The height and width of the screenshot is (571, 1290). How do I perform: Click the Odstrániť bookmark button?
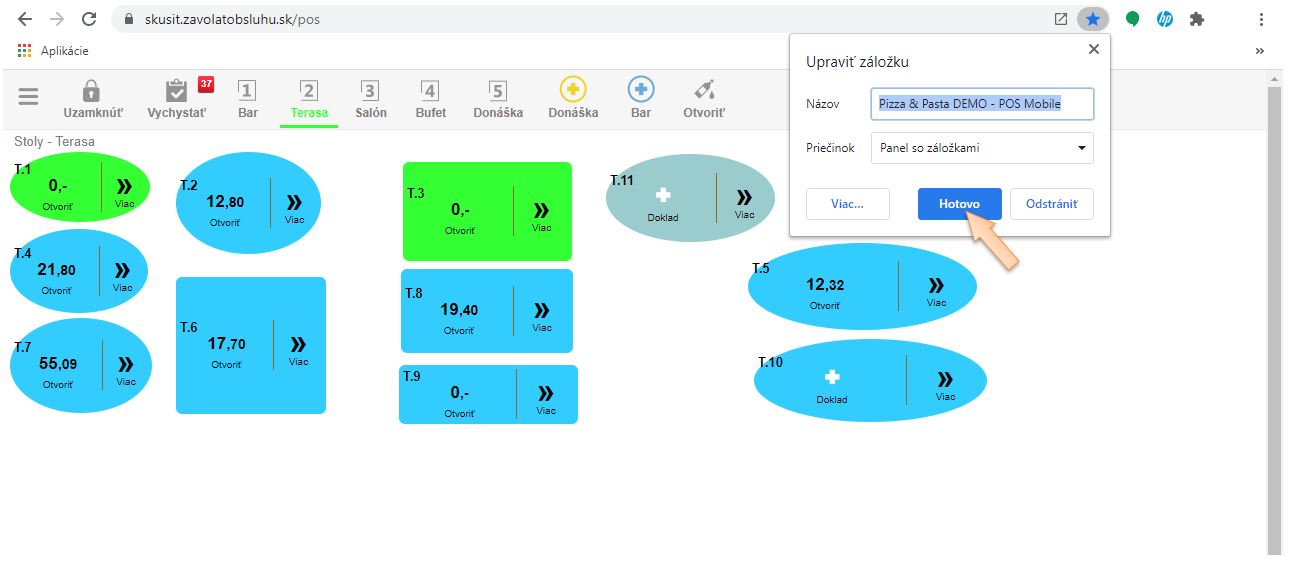(1051, 204)
